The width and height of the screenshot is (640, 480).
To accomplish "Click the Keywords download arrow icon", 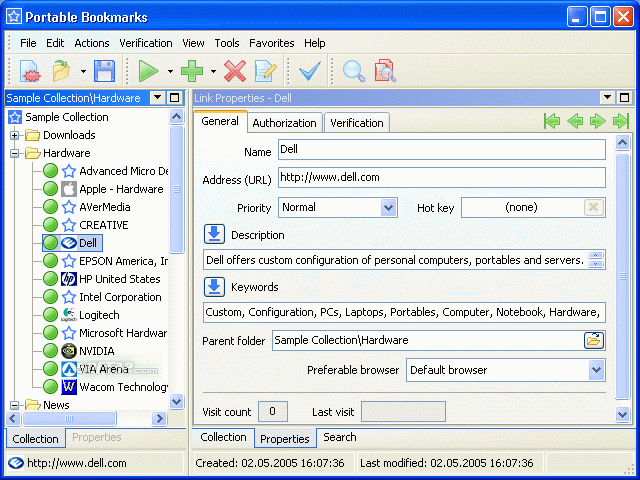I will tap(214, 287).
